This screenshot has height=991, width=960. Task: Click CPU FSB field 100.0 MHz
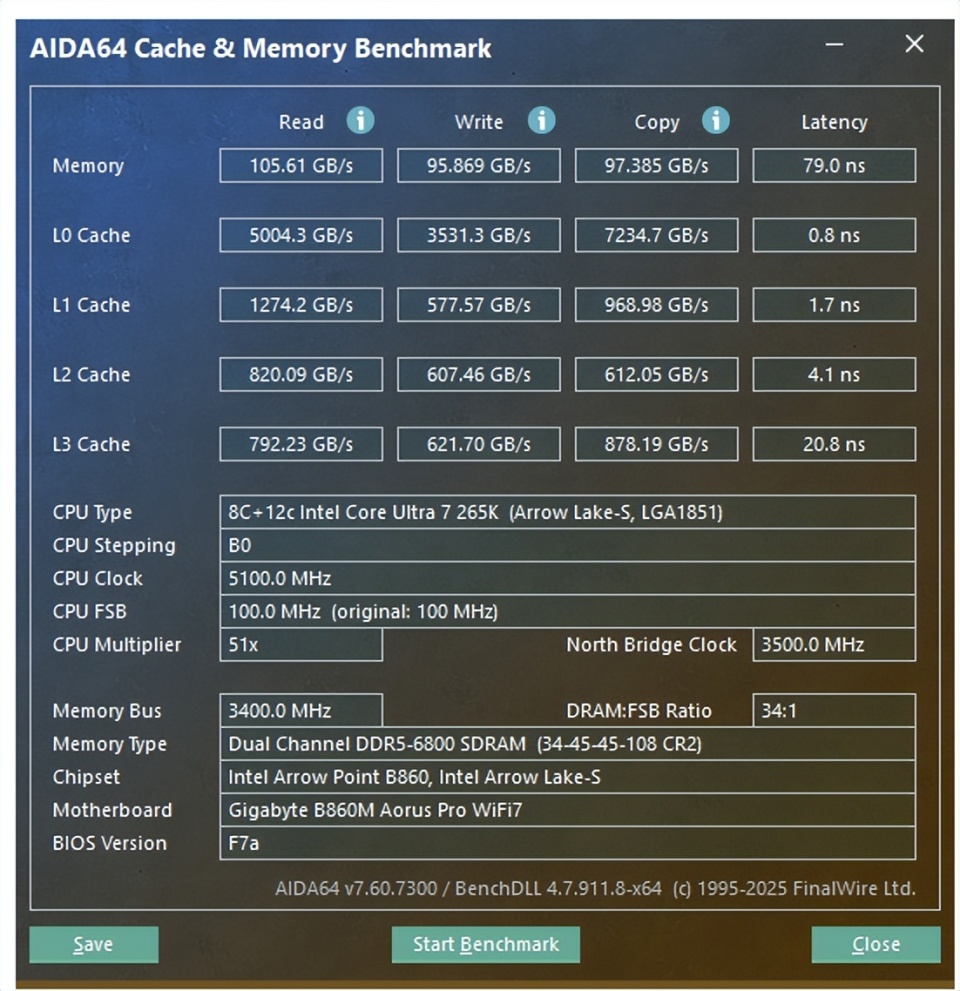coord(568,611)
